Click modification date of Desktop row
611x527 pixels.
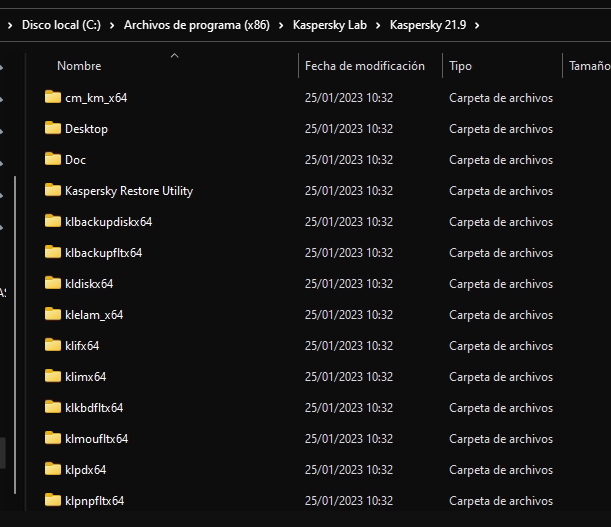click(349, 129)
